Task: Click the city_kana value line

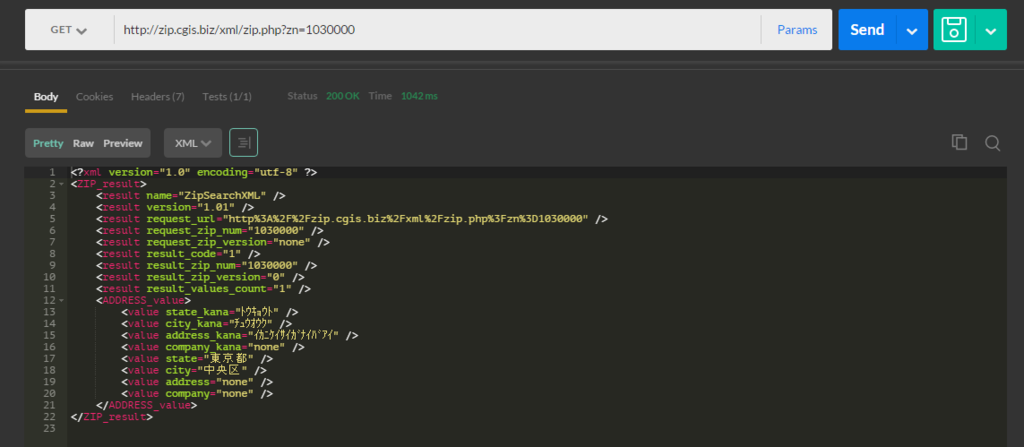Action: pos(206,323)
